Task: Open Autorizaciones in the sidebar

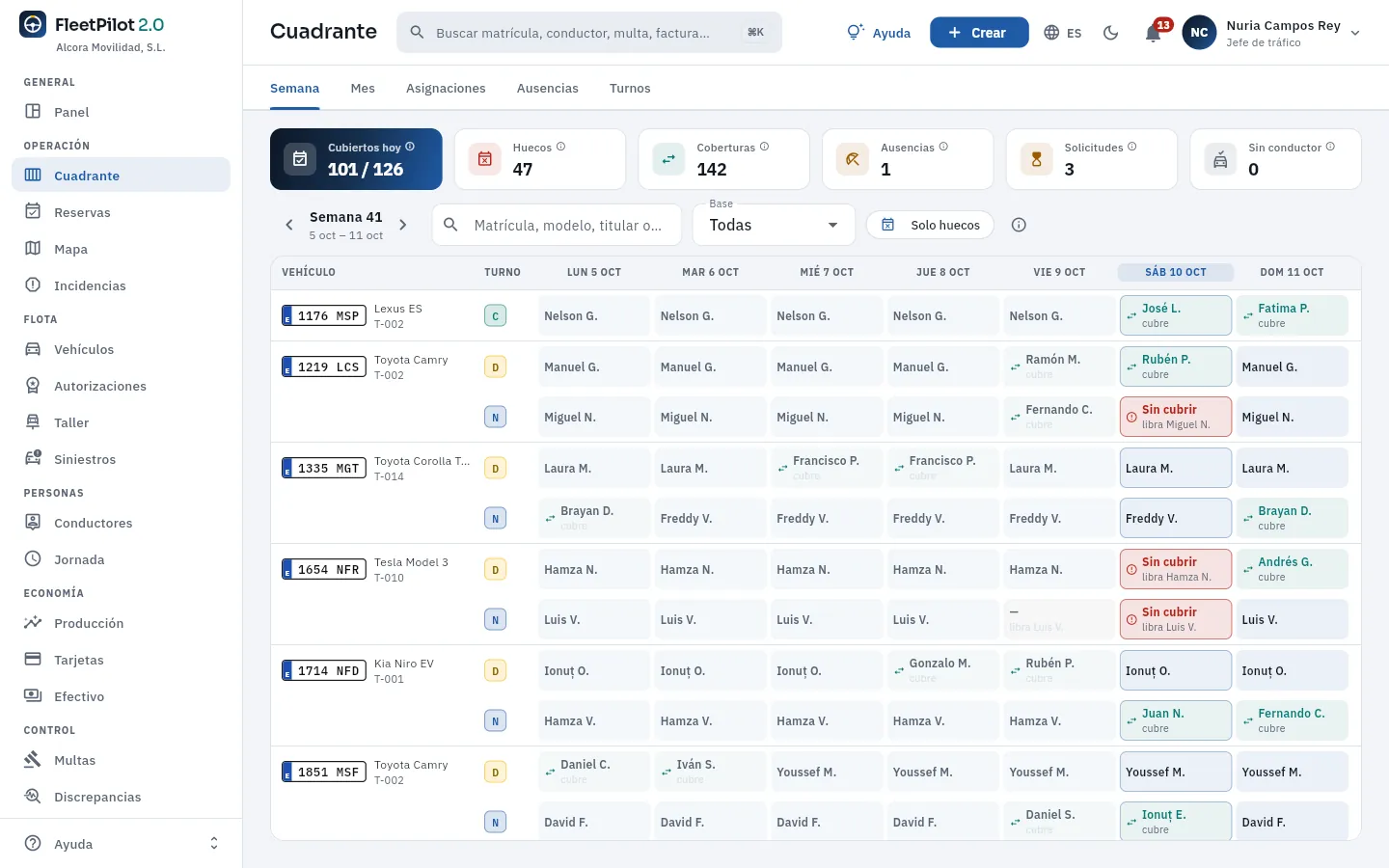Action: (121, 386)
